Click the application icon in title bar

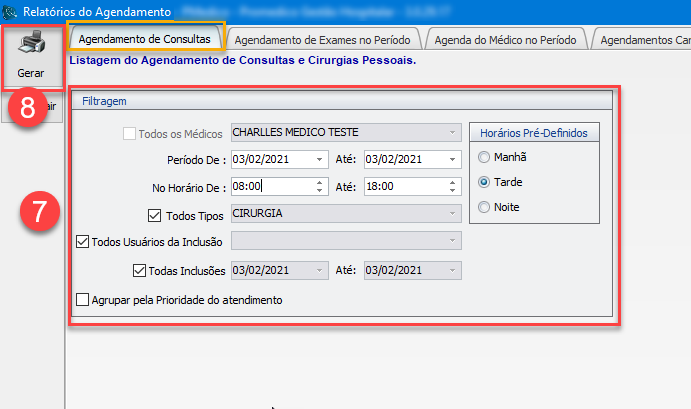click(10, 10)
